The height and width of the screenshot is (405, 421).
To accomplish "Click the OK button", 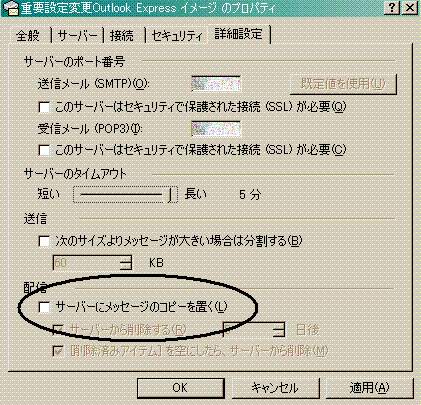I will click(181, 388).
